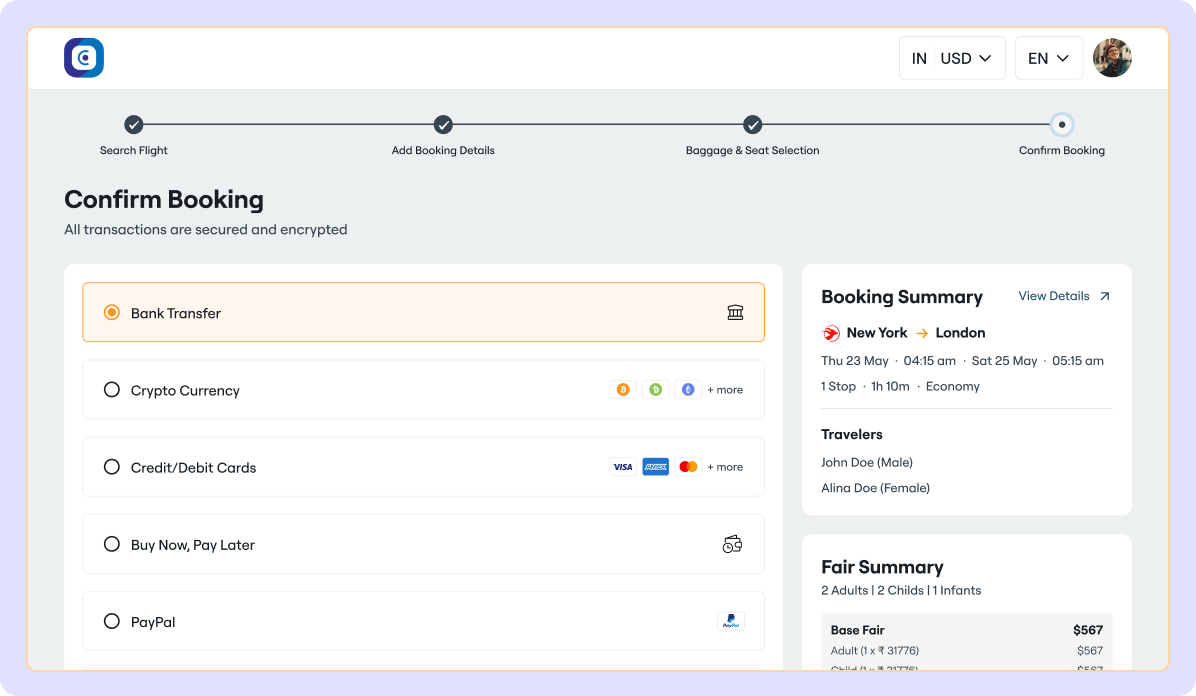The height and width of the screenshot is (696, 1196).
Task: Click the Bank Transfer bank icon
Action: [x=735, y=312]
